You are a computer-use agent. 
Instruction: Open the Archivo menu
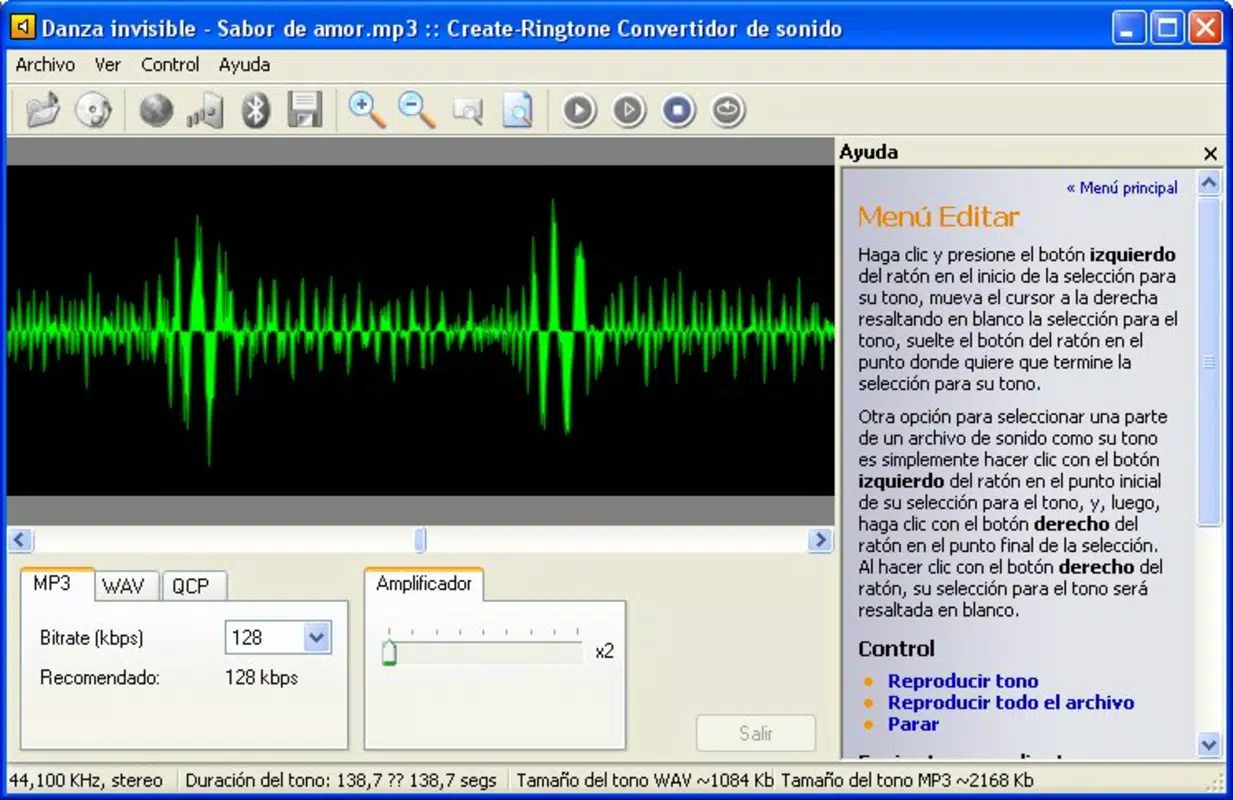[45, 64]
